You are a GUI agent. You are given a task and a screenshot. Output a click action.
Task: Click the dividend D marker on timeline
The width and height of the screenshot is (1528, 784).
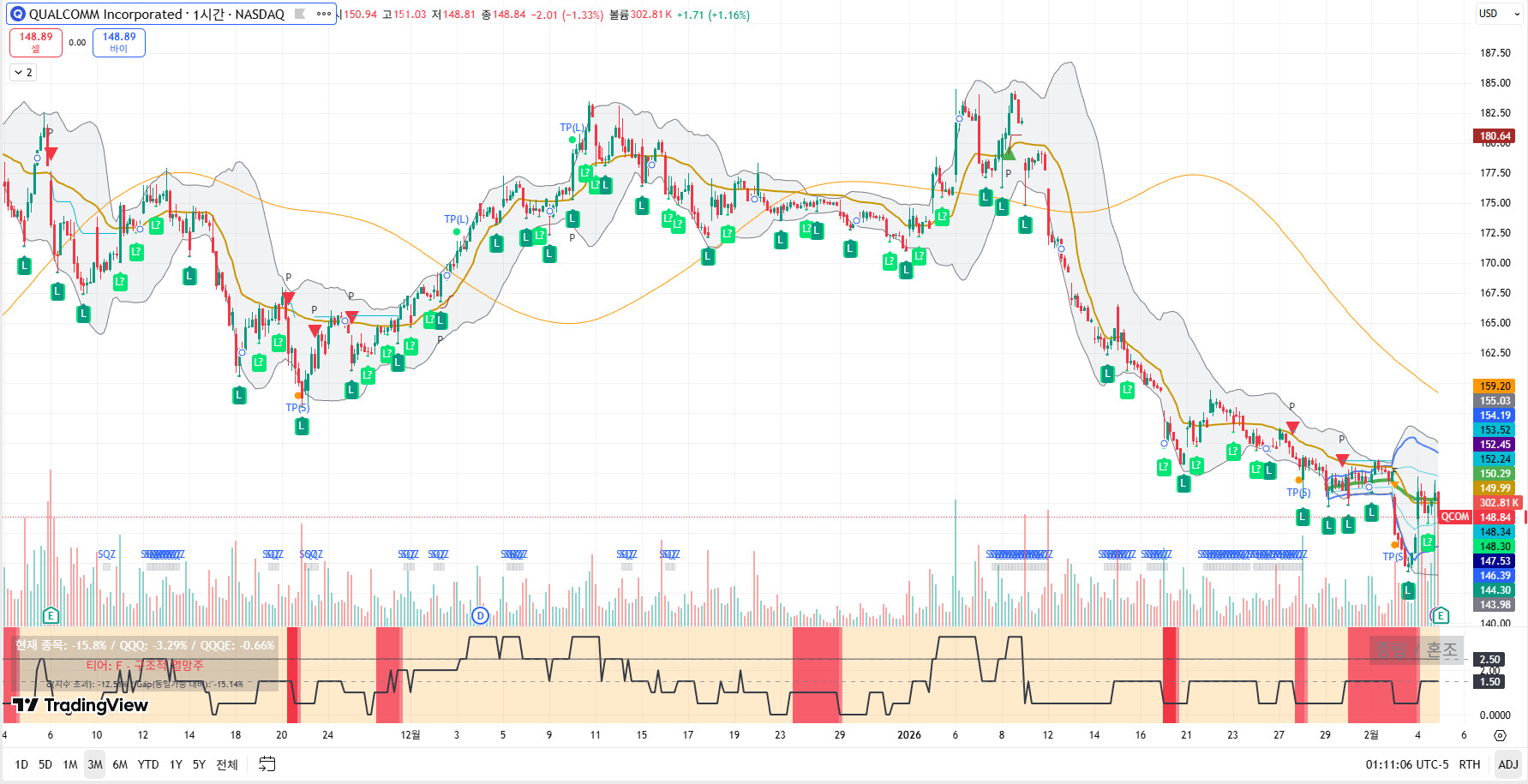tap(480, 615)
